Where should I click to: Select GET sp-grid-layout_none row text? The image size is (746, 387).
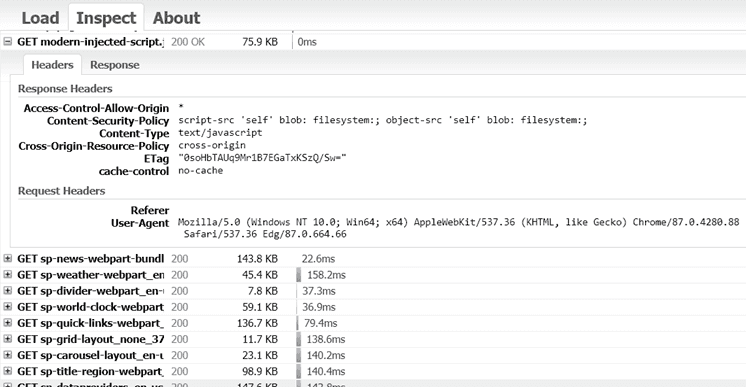point(90,339)
